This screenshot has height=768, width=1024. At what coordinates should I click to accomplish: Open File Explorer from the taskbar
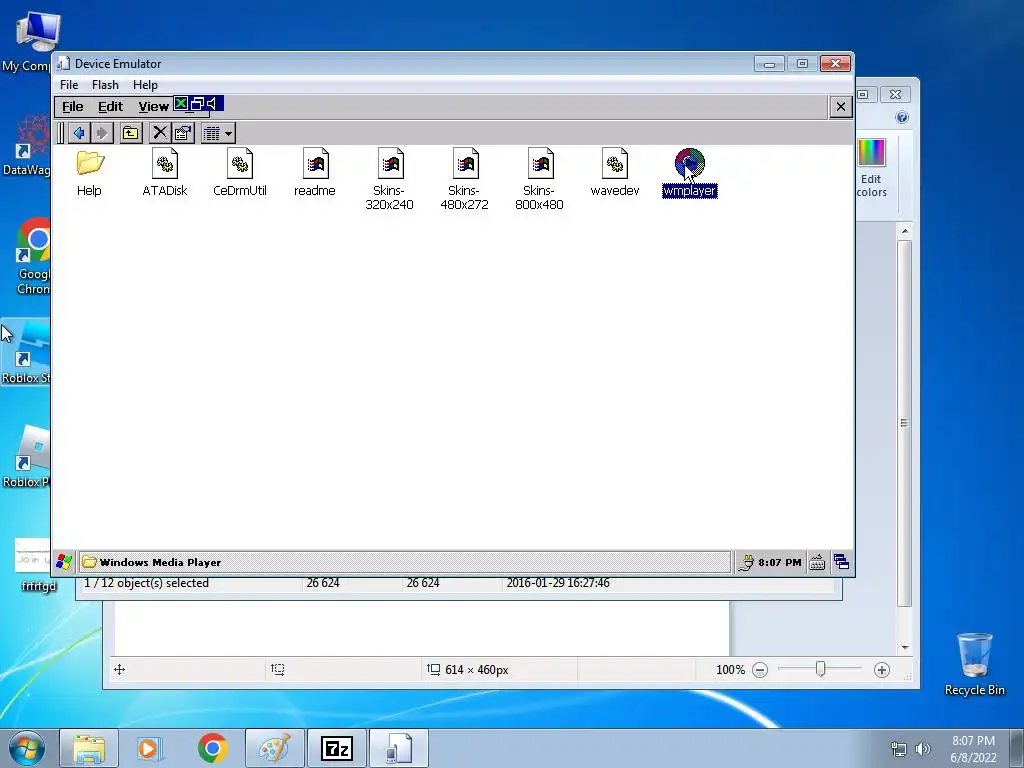click(89, 748)
